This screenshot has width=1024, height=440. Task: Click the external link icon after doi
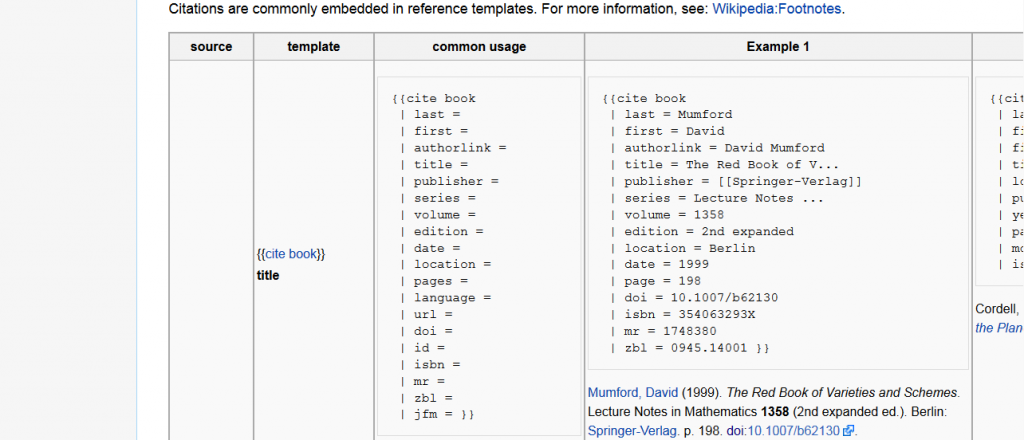pos(848,431)
